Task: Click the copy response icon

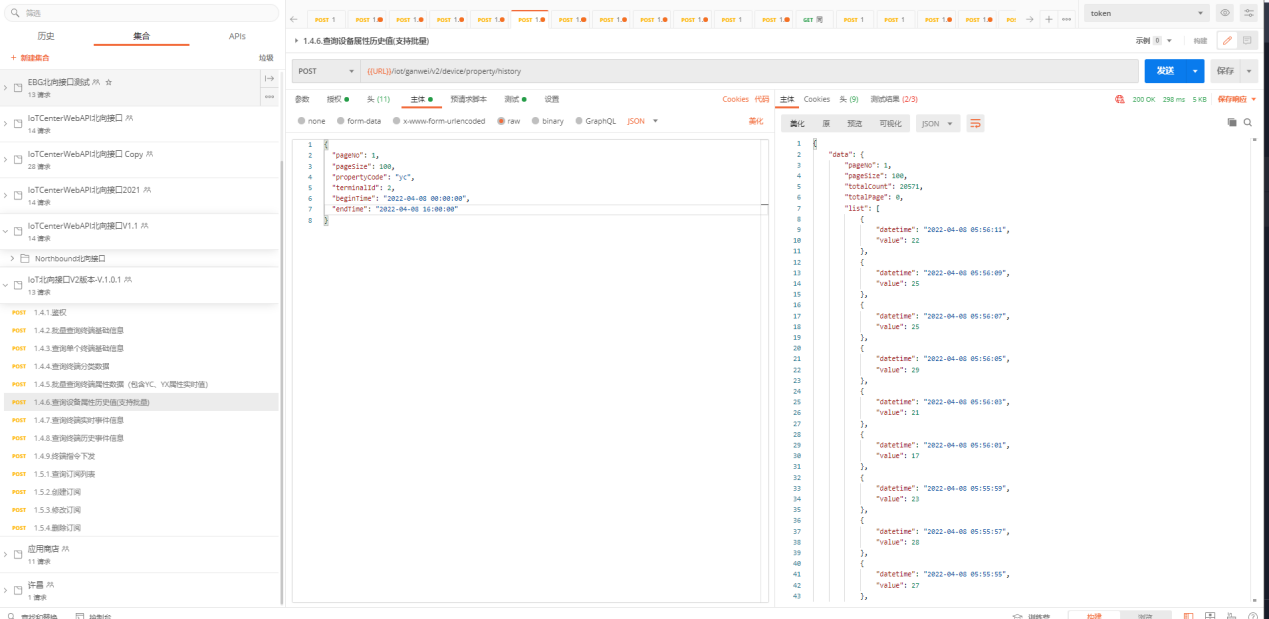Action: point(1232,122)
